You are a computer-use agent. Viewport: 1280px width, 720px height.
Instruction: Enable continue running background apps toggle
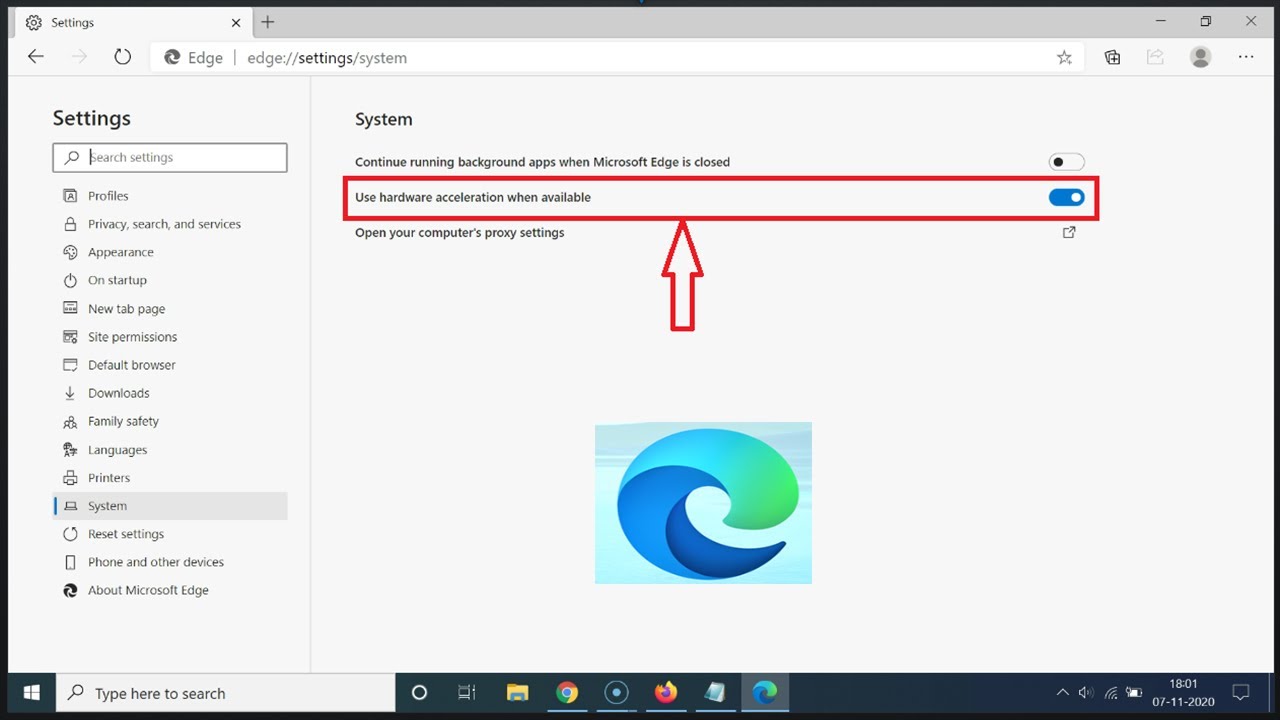[1066, 162]
